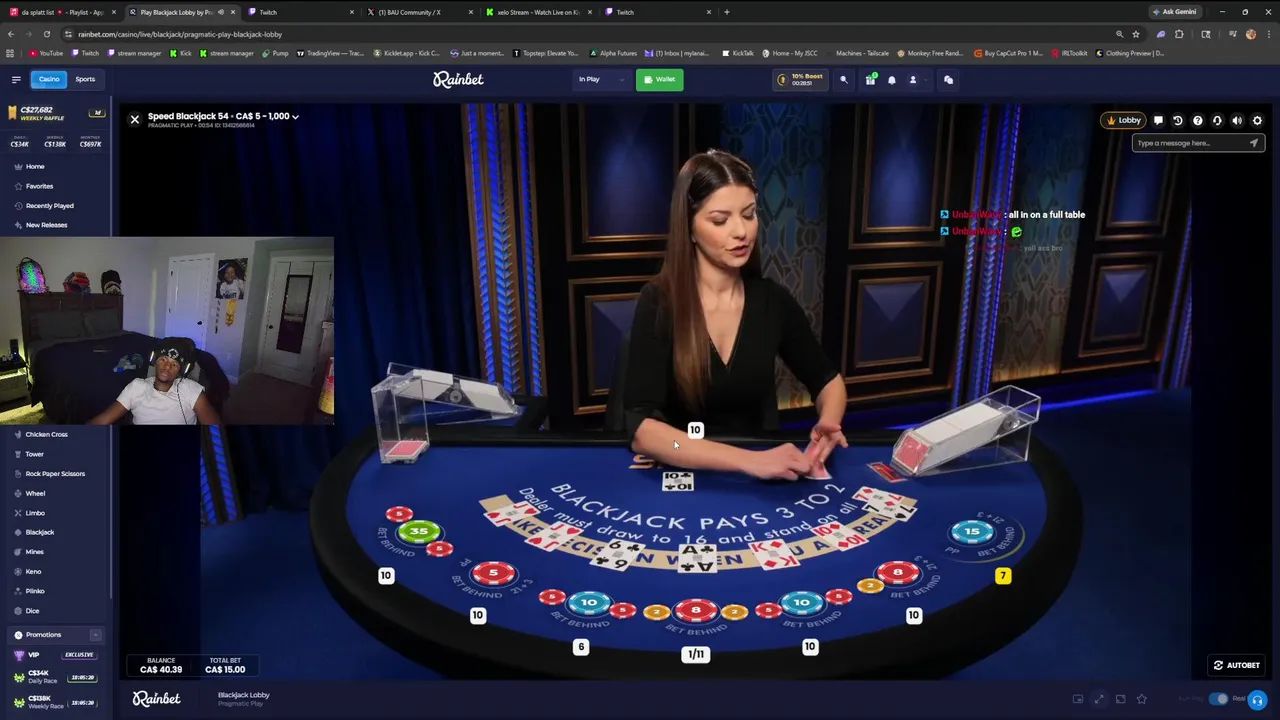The height and width of the screenshot is (720, 1280).
Task: Click the green 35 bet chip
Action: click(x=418, y=532)
